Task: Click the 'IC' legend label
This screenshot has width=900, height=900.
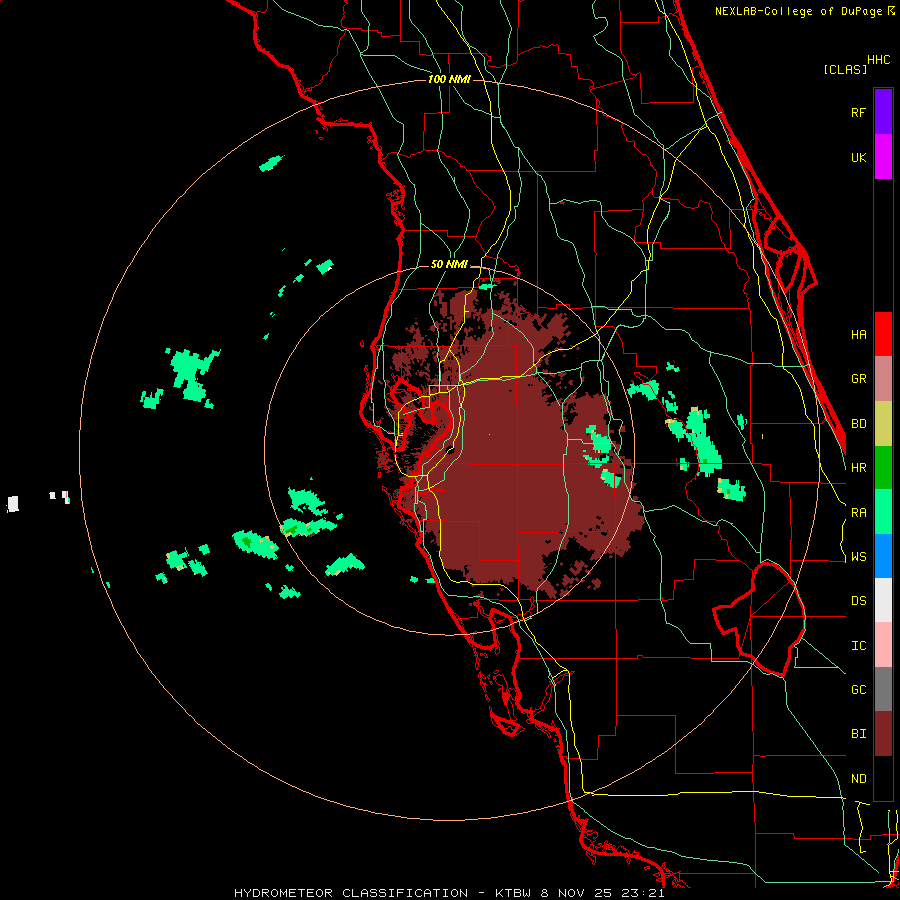Action: [x=858, y=646]
